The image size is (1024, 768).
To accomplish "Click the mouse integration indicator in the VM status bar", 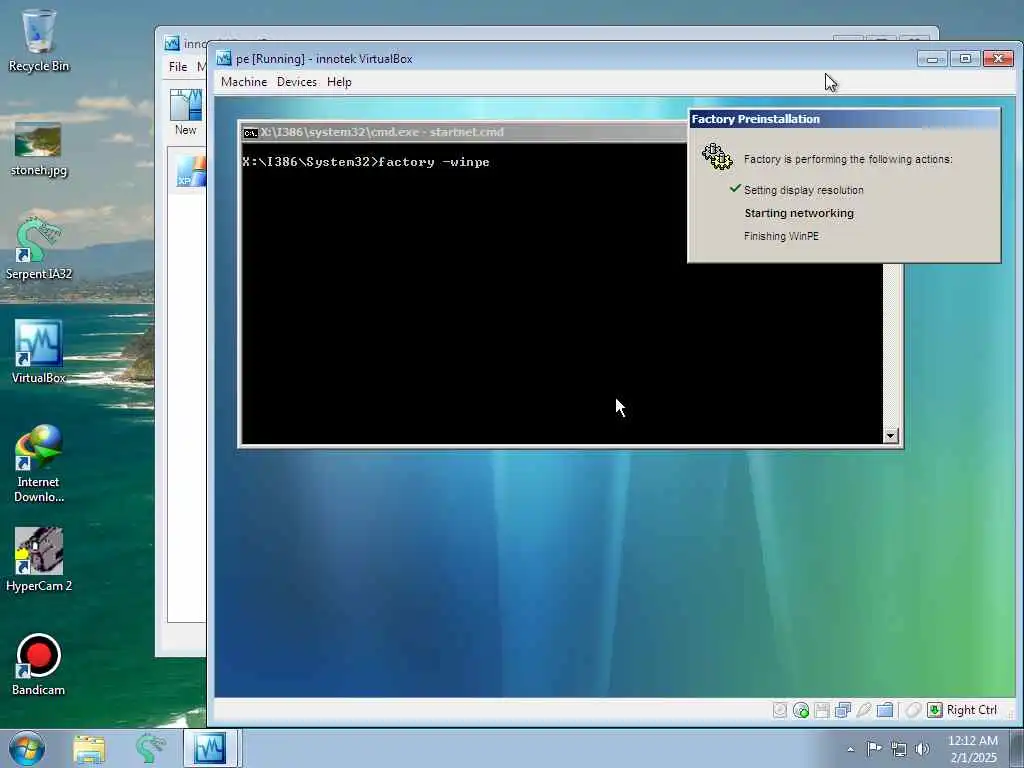I will pos(913,710).
